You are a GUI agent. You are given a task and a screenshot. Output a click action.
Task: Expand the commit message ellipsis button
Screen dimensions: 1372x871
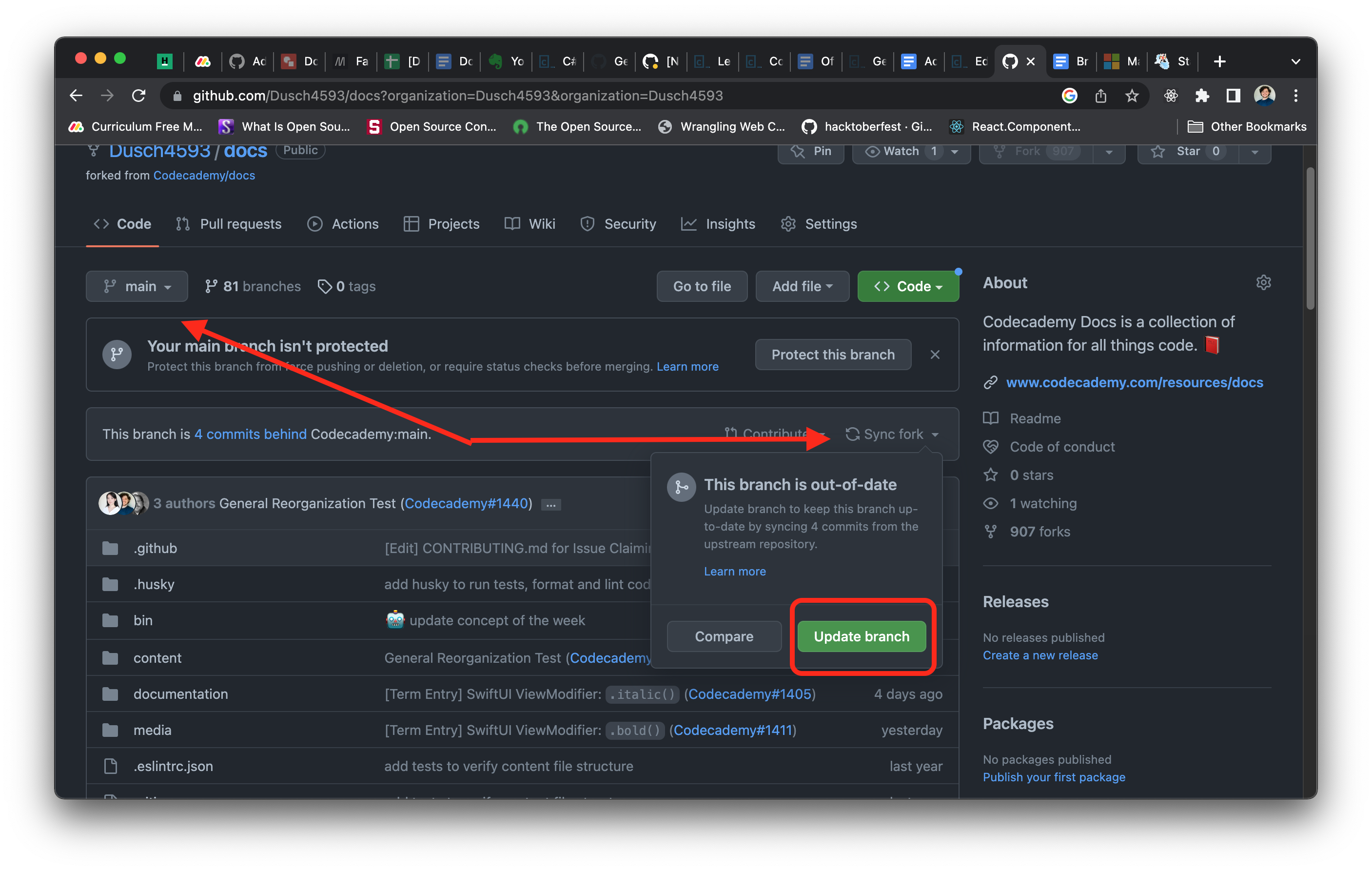tap(550, 504)
